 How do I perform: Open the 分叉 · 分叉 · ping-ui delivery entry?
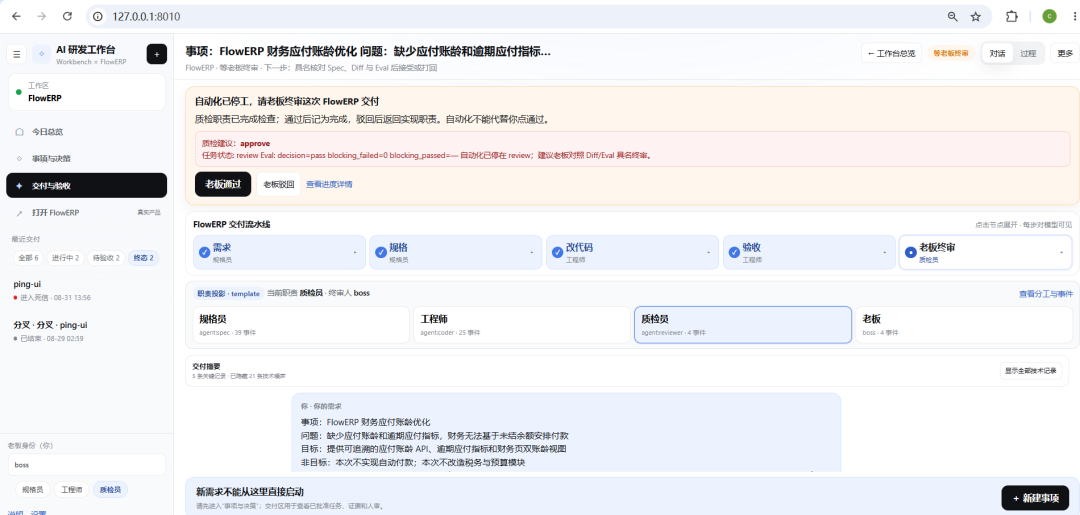point(86,331)
